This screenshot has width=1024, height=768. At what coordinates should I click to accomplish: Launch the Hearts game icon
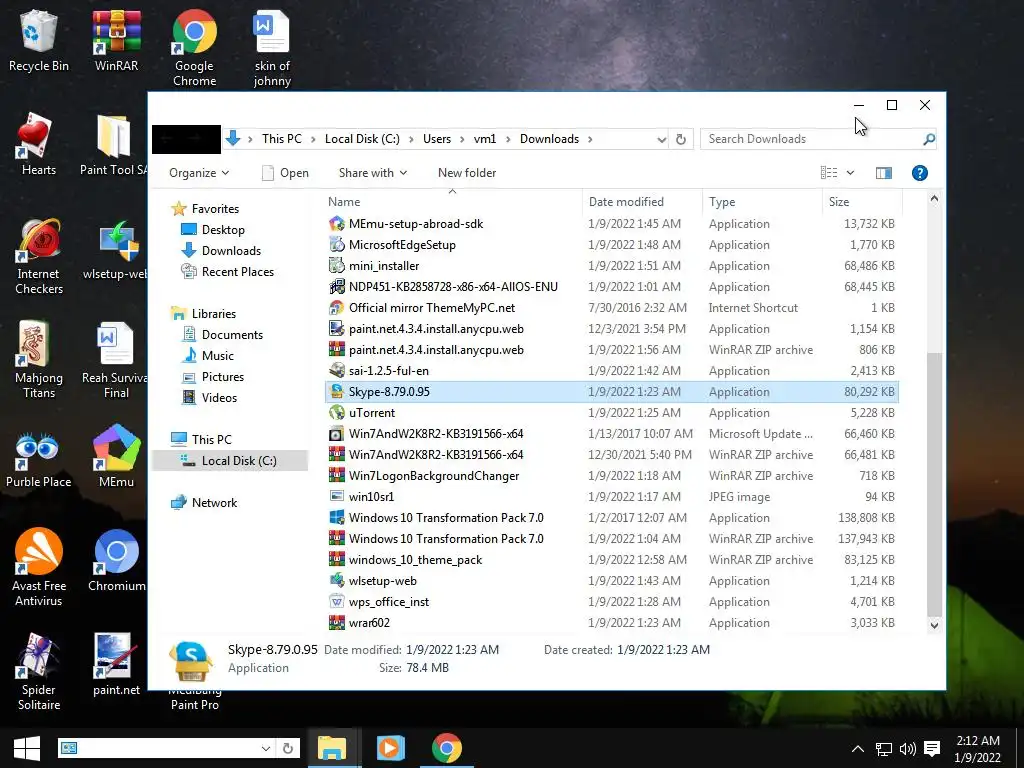[x=39, y=144]
